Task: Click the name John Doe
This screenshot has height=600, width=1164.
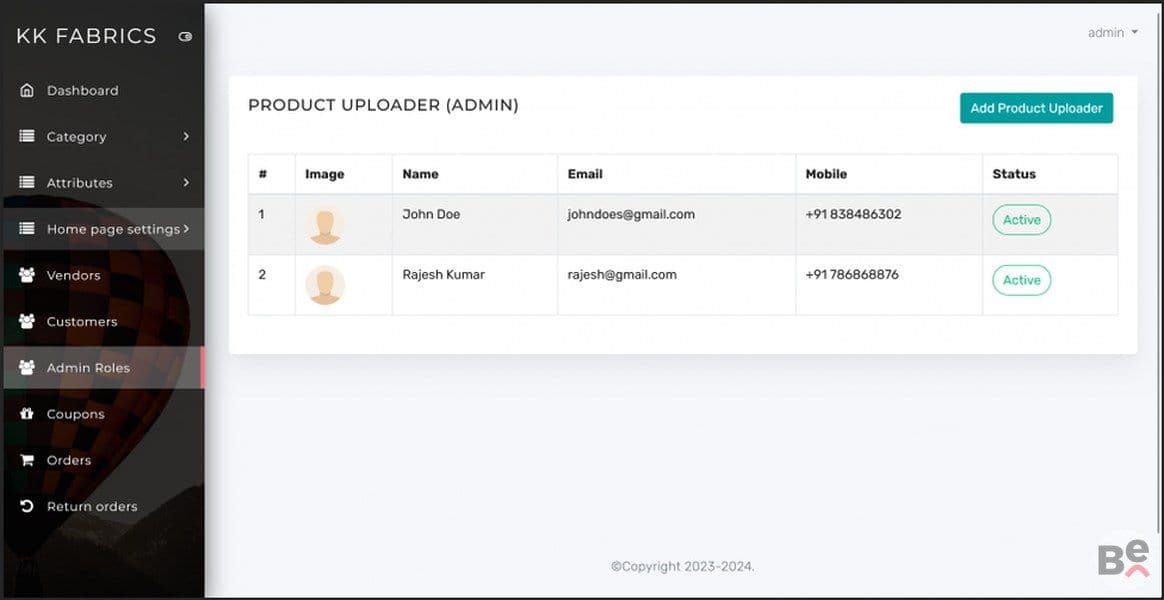Action: point(431,215)
